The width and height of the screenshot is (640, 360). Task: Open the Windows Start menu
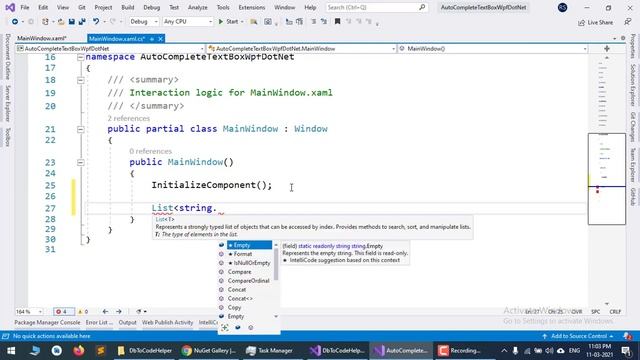11,350
